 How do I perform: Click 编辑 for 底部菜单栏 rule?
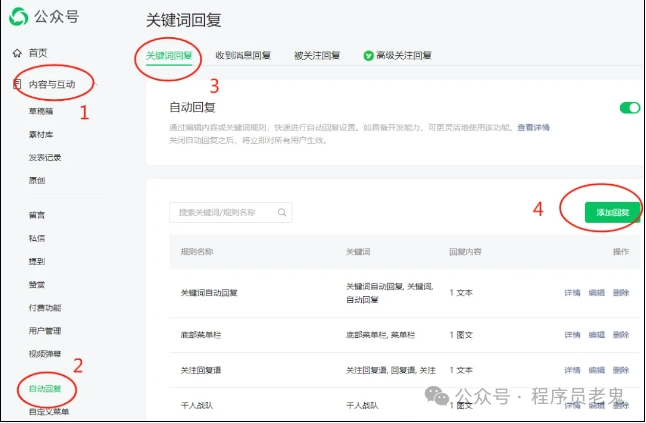tap(597, 335)
